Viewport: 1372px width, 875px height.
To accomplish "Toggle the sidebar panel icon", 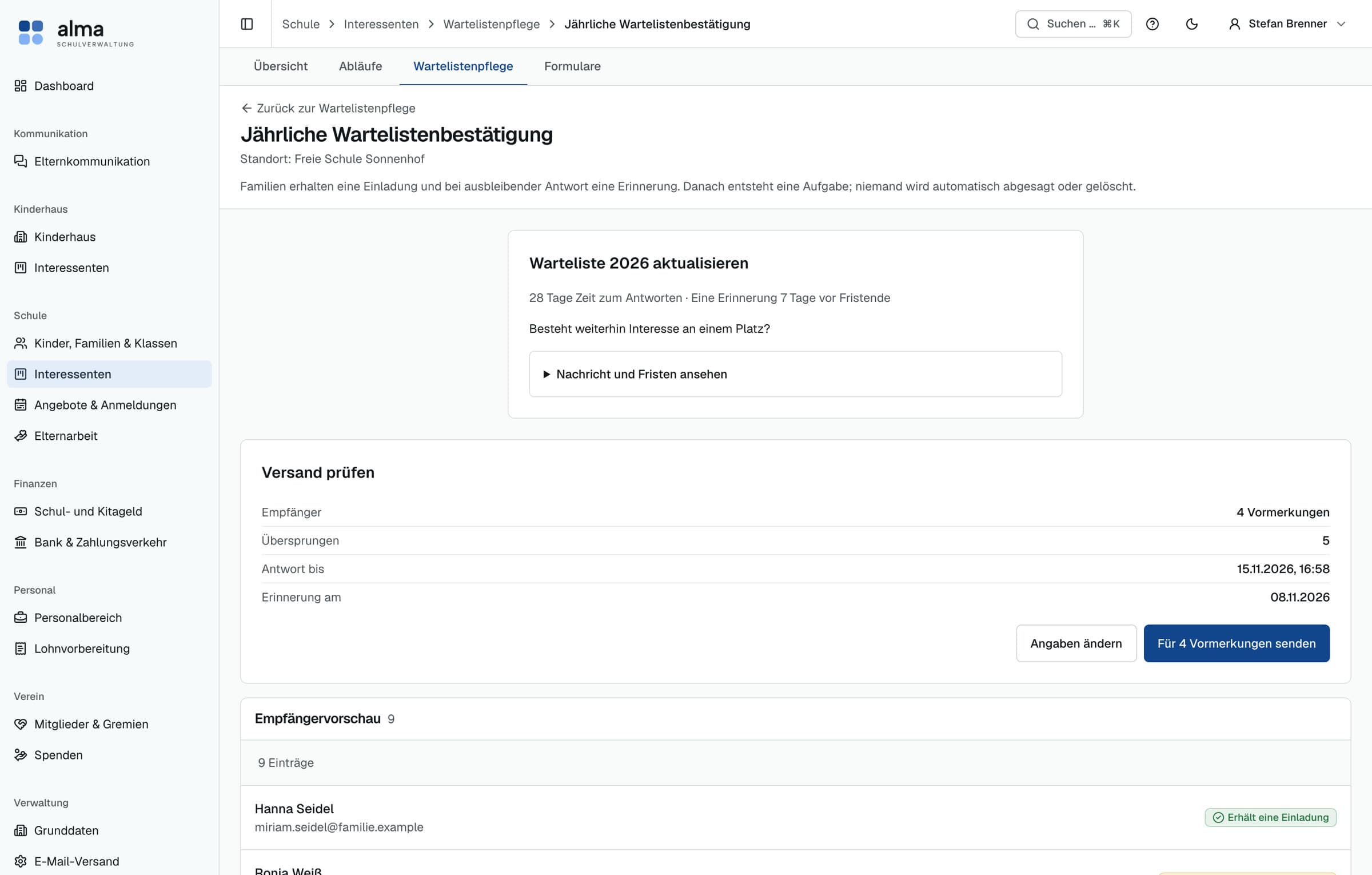I will (x=247, y=24).
